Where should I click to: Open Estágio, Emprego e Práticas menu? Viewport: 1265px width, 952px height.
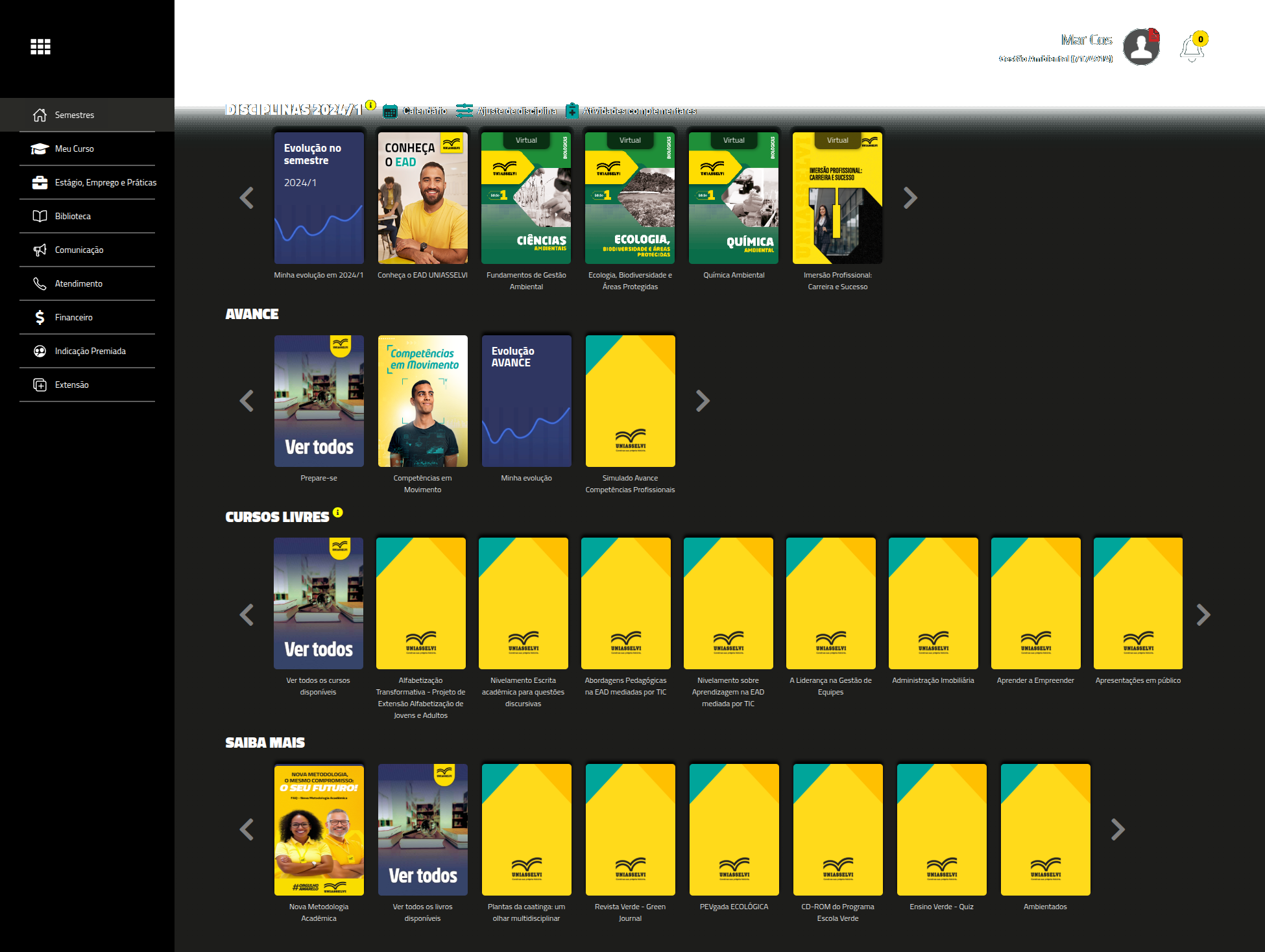click(x=105, y=182)
